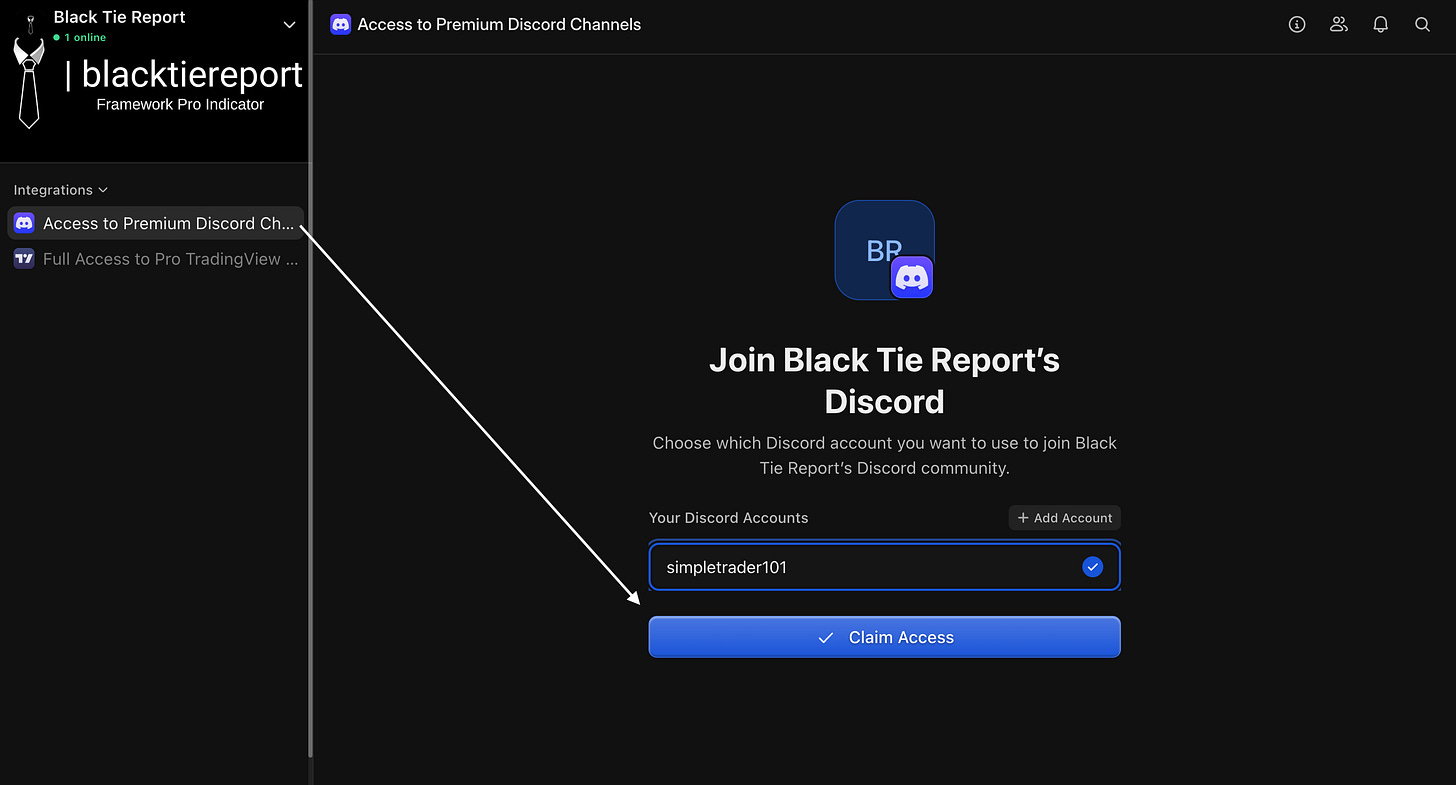Click the Claim Access button
This screenshot has height=785, width=1456.
click(885, 637)
